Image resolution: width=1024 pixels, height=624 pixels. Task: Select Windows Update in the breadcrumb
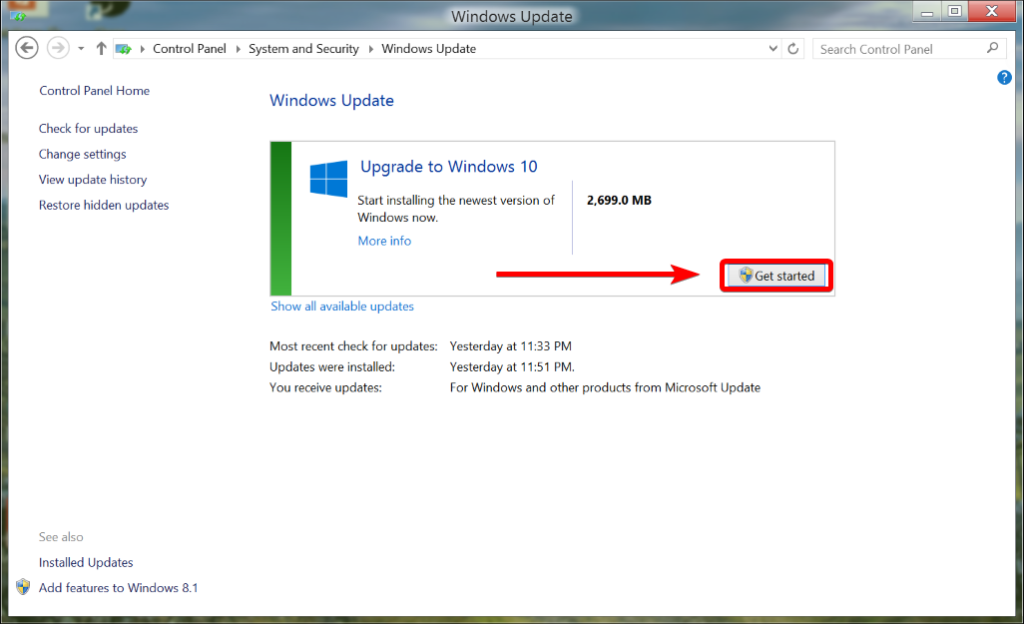click(x=428, y=49)
